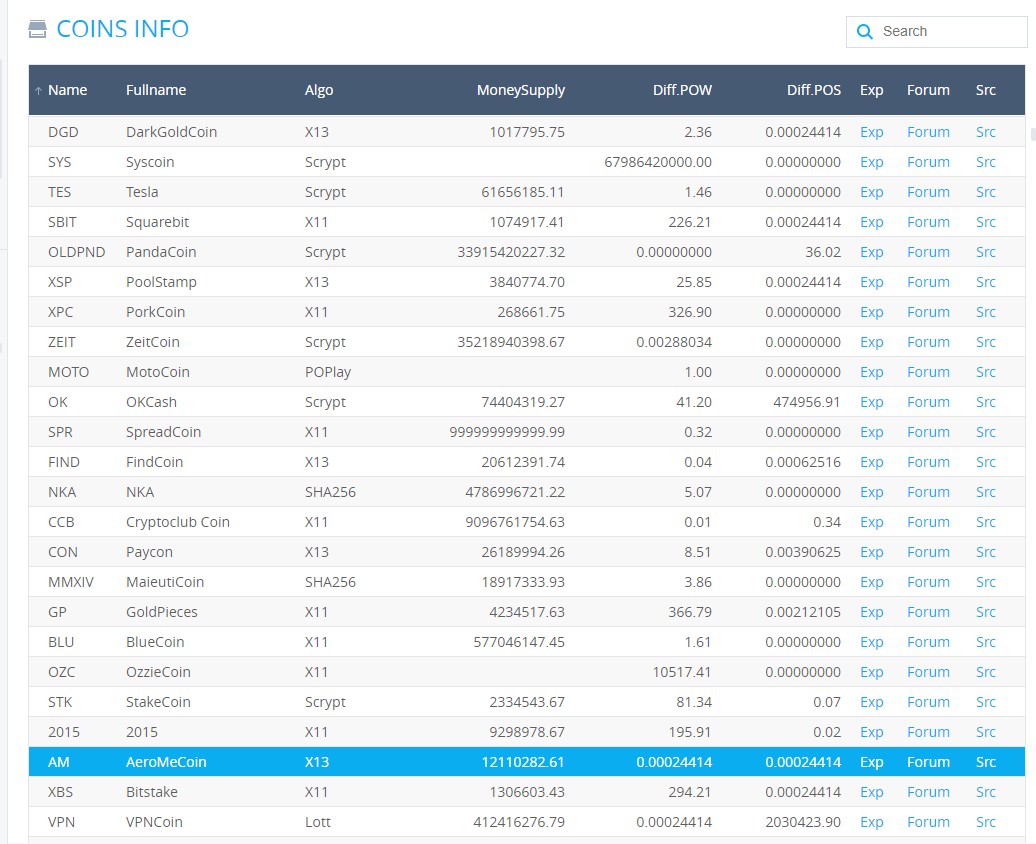Click the POPlay algo cell
Screen dimensions: 1036x844
(x=328, y=372)
